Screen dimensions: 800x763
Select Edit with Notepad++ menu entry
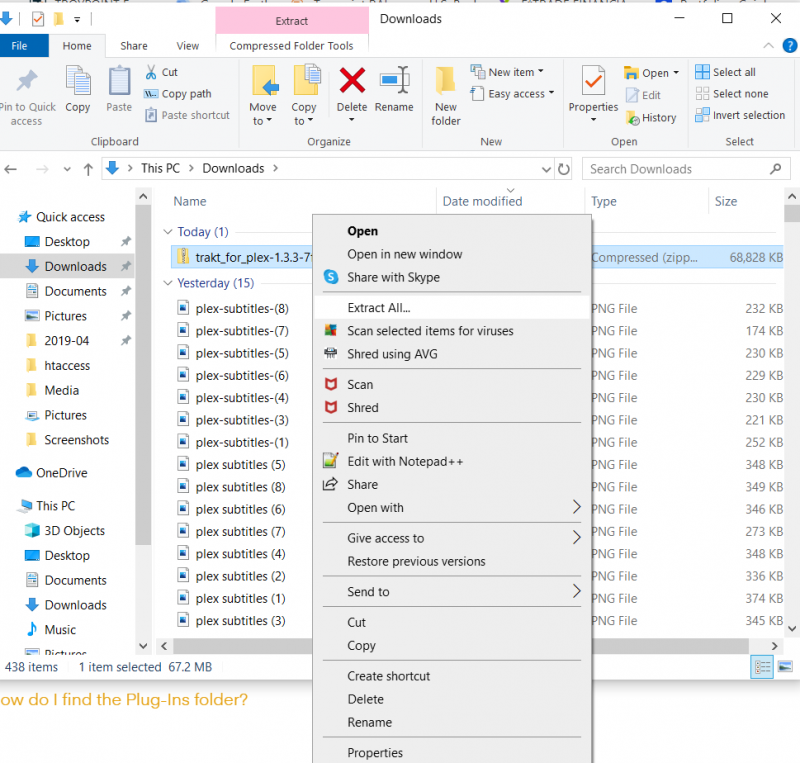pos(404,461)
